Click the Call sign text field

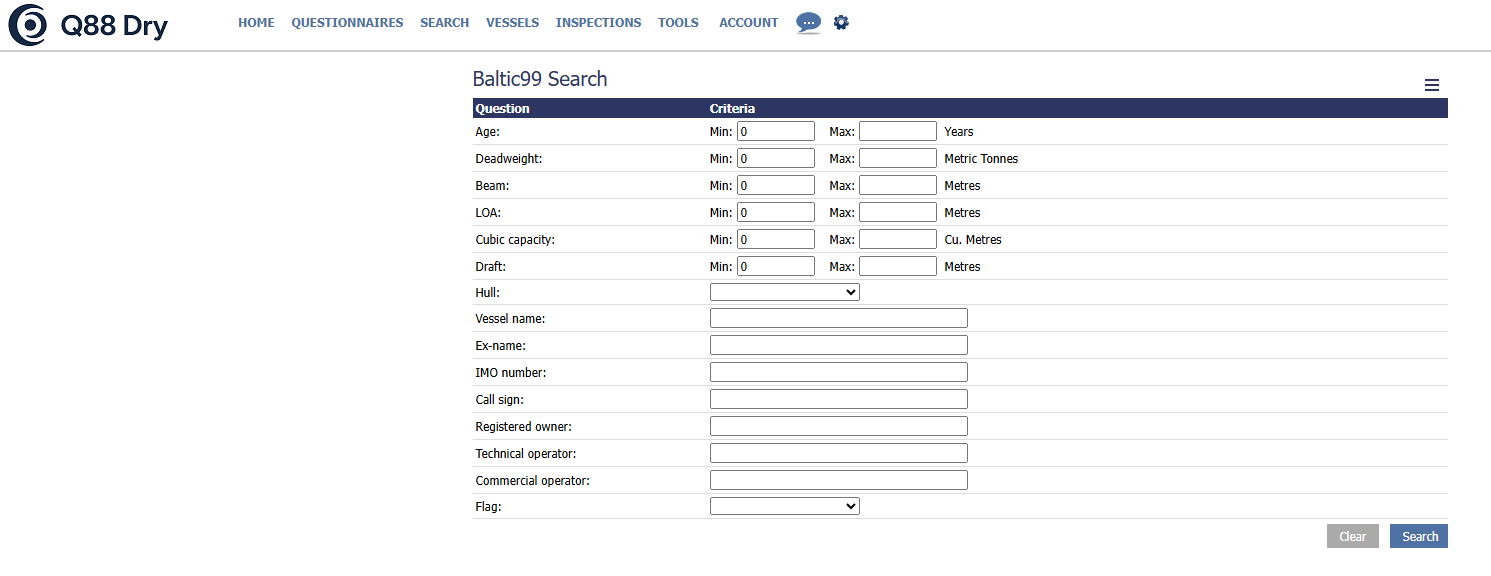click(x=838, y=399)
